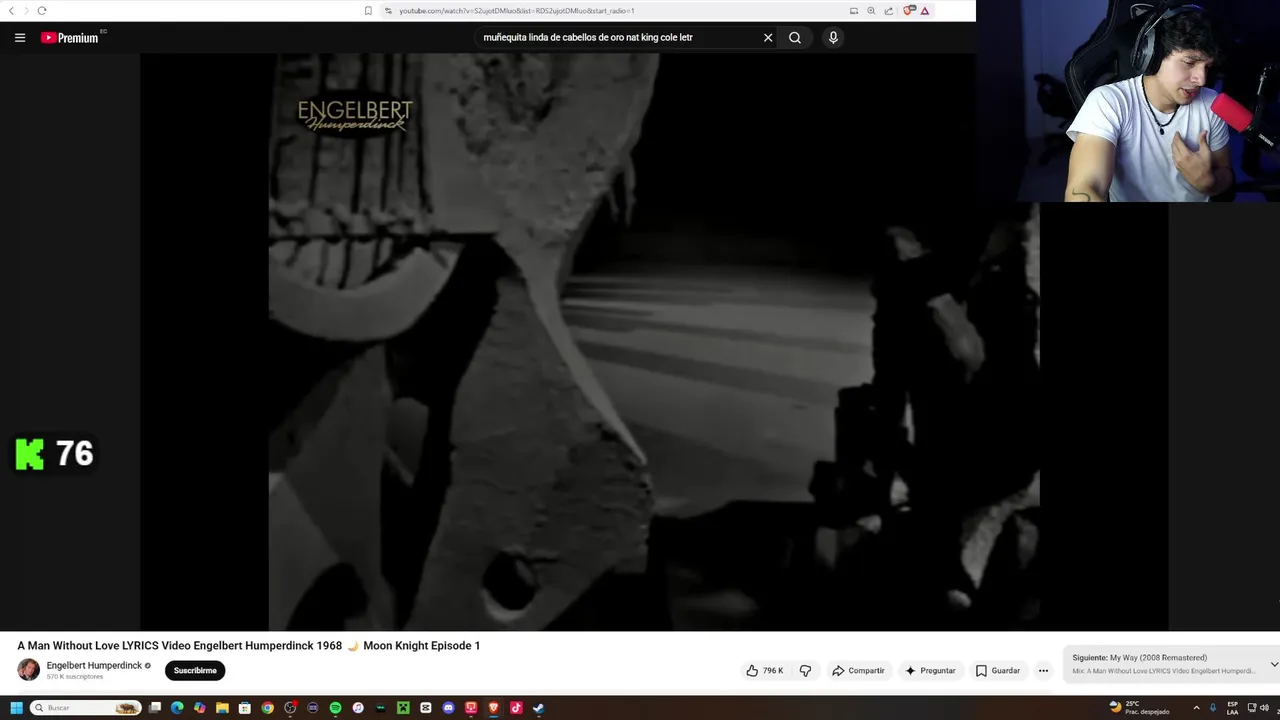Open Engelbert Humperdinck channel name
The image size is (1280, 720).
[x=94, y=666]
